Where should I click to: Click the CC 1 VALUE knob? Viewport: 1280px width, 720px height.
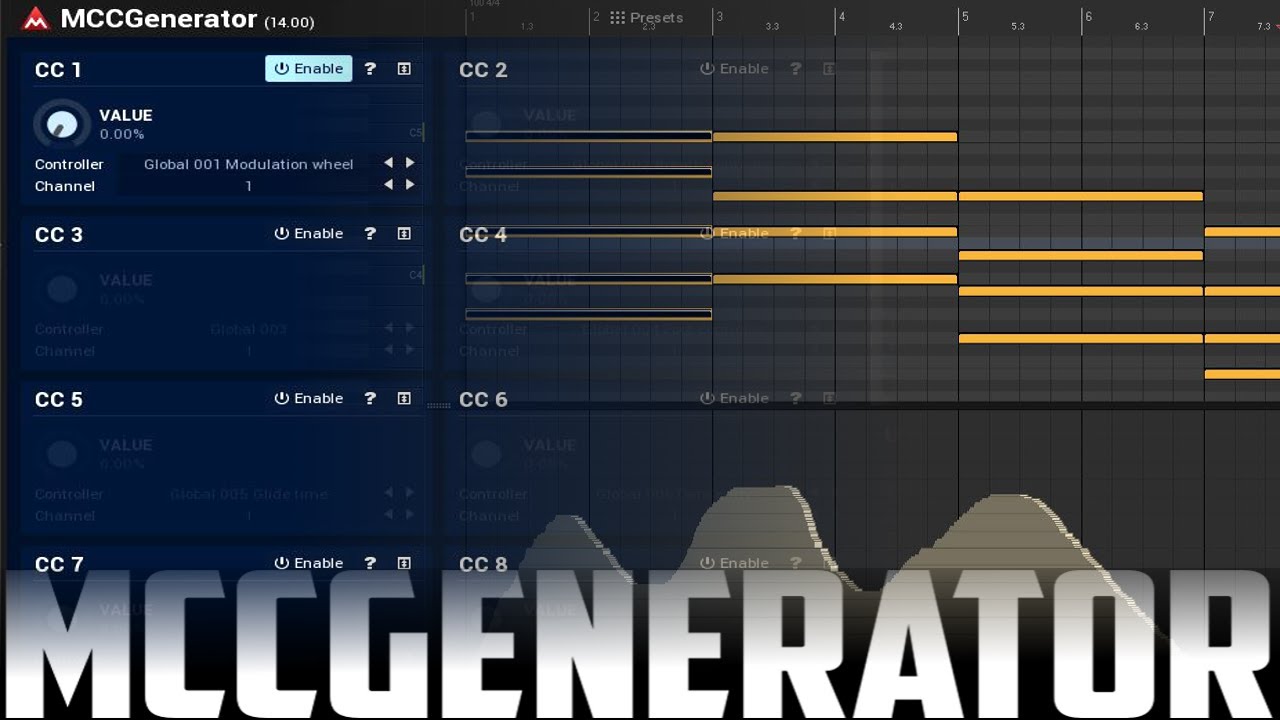(62, 124)
